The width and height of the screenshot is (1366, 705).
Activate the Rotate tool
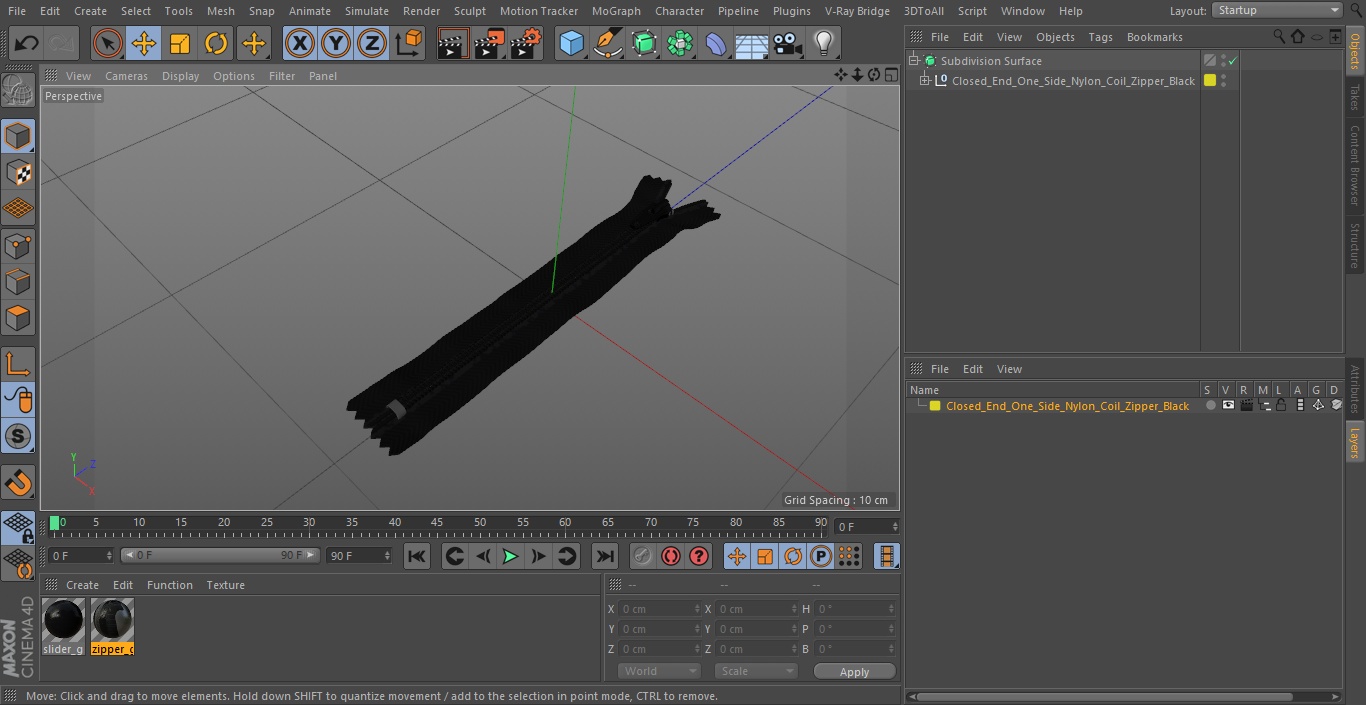click(216, 43)
